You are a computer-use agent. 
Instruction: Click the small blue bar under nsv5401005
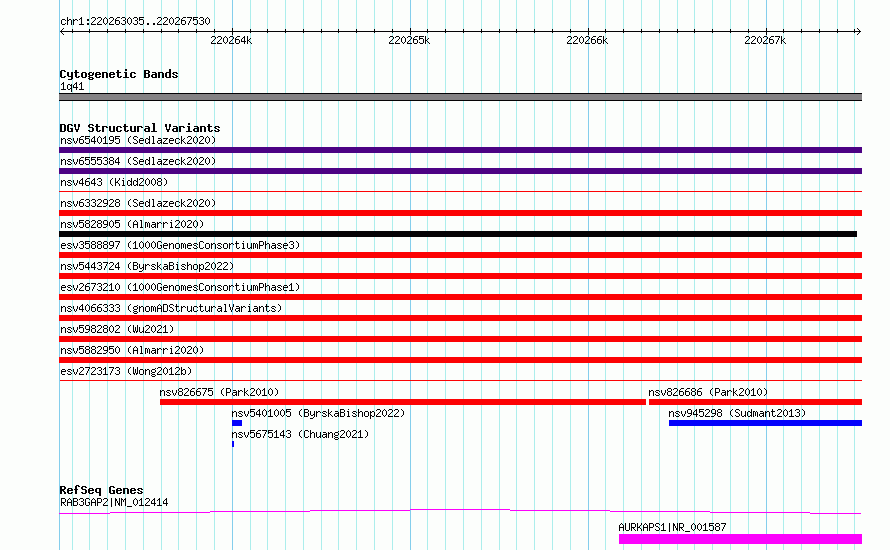pos(237,423)
